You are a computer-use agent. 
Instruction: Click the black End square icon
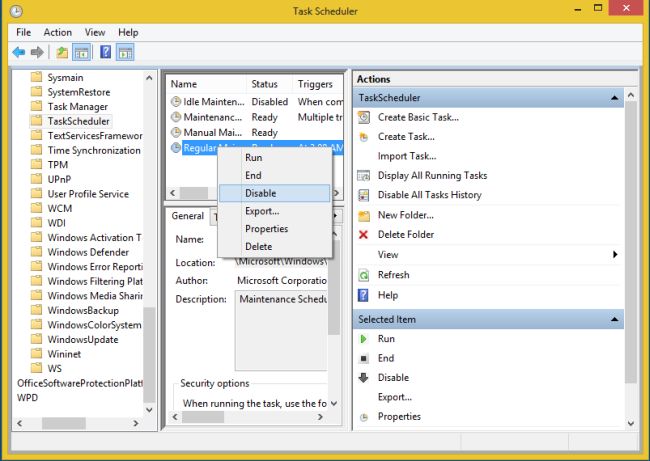pos(364,358)
